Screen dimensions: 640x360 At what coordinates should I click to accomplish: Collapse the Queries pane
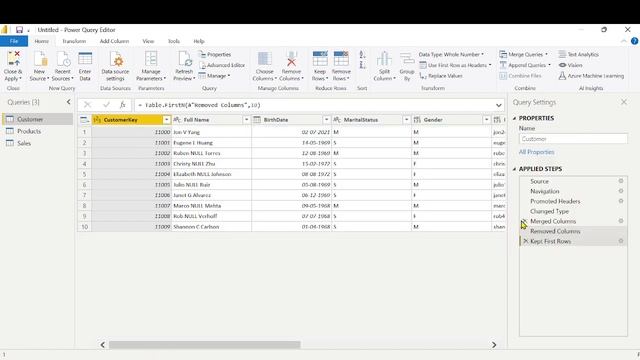click(x=69, y=102)
